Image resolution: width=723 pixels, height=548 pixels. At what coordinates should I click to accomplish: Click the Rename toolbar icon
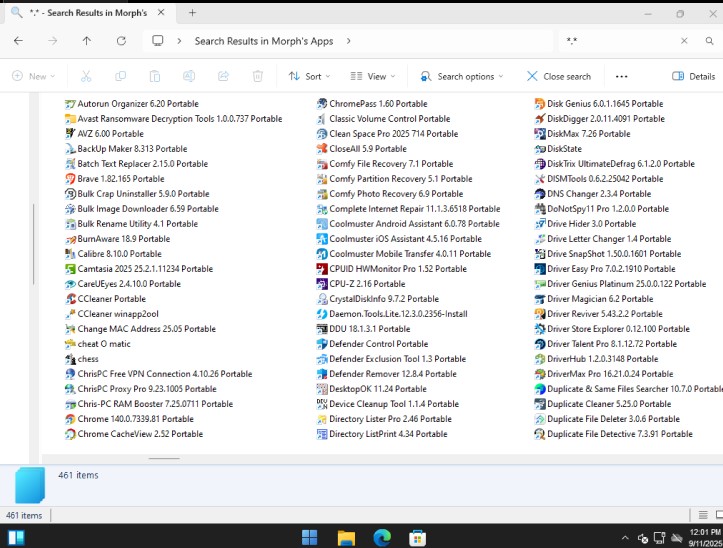tap(189, 76)
